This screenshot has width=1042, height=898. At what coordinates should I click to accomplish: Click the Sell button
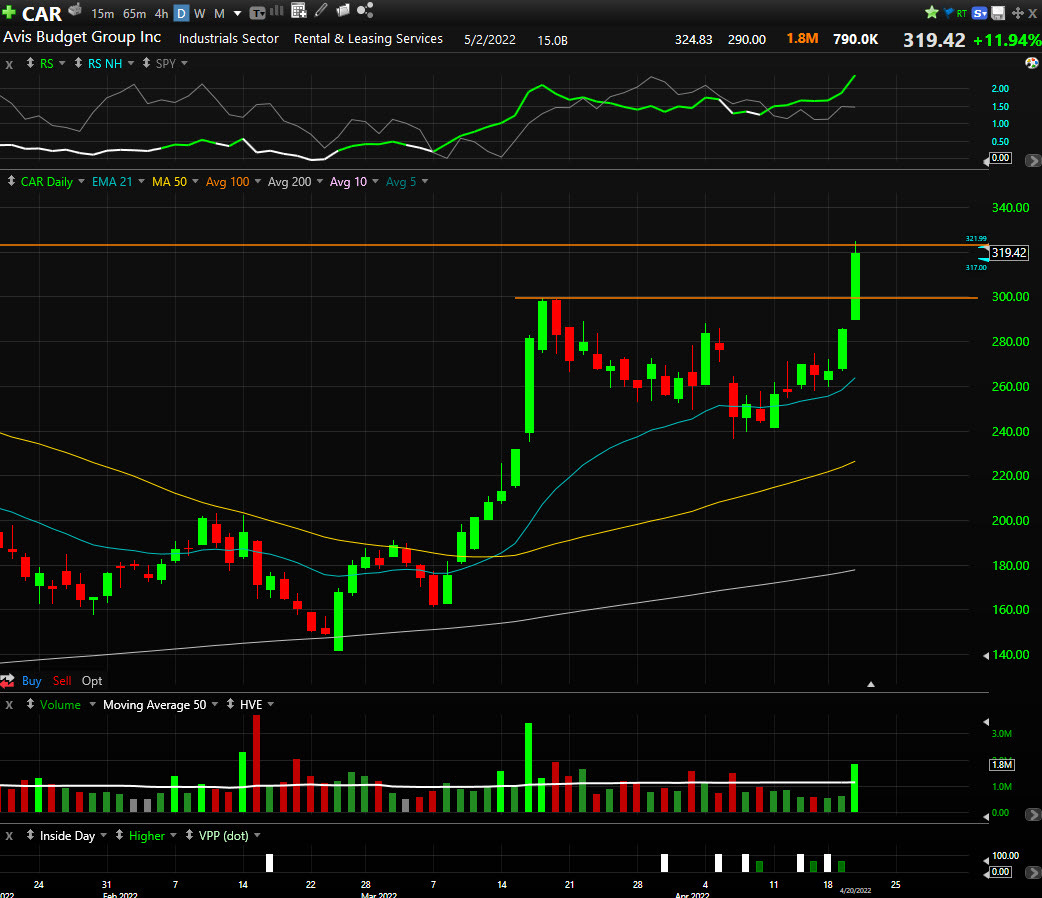tap(62, 681)
